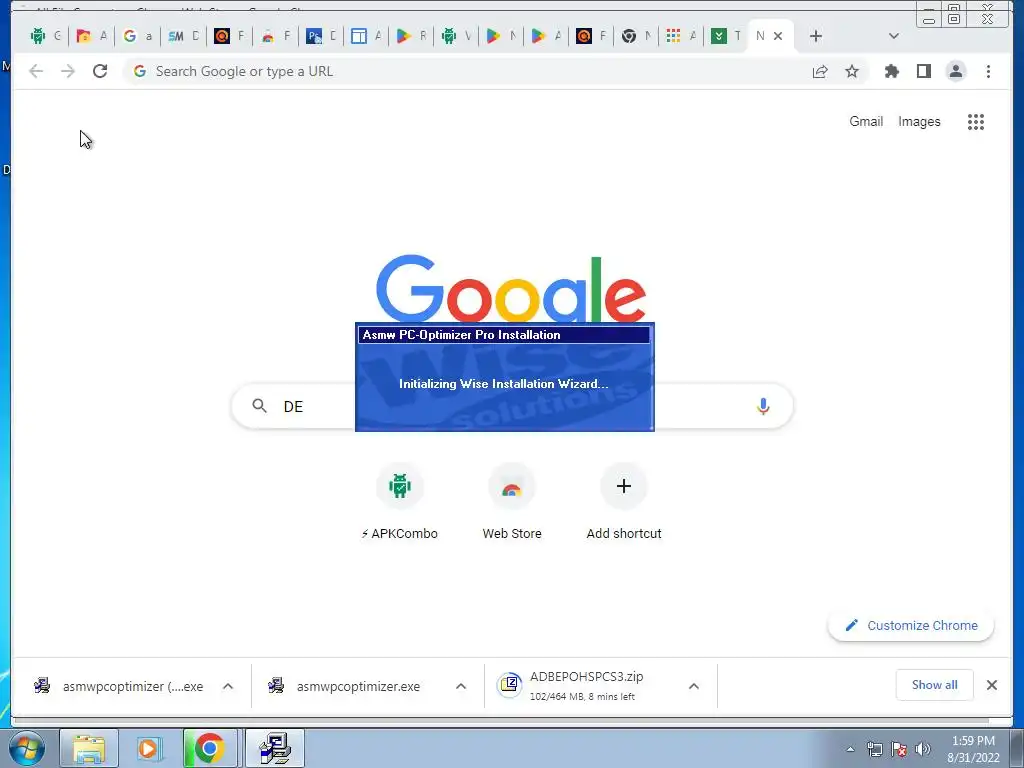1024x768 pixels.
Task: Click the magnifier icon in the search box
Action: tap(259, 406)
